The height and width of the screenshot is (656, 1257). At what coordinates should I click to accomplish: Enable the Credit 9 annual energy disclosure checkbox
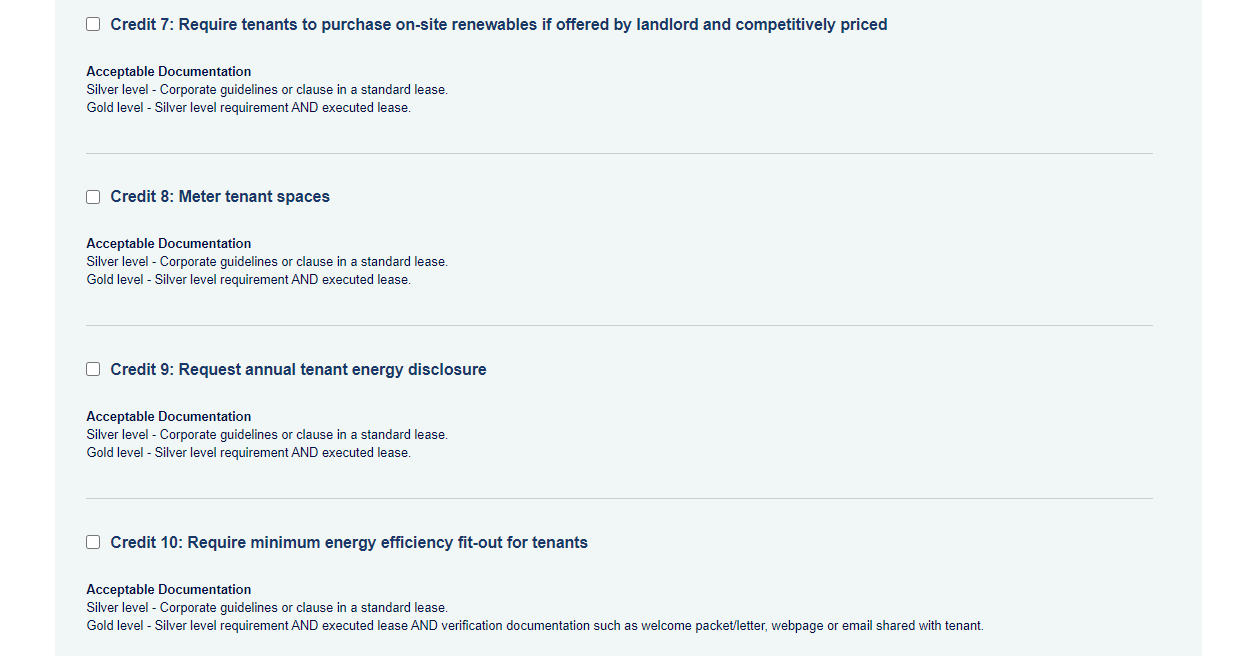tap(93, 369)
